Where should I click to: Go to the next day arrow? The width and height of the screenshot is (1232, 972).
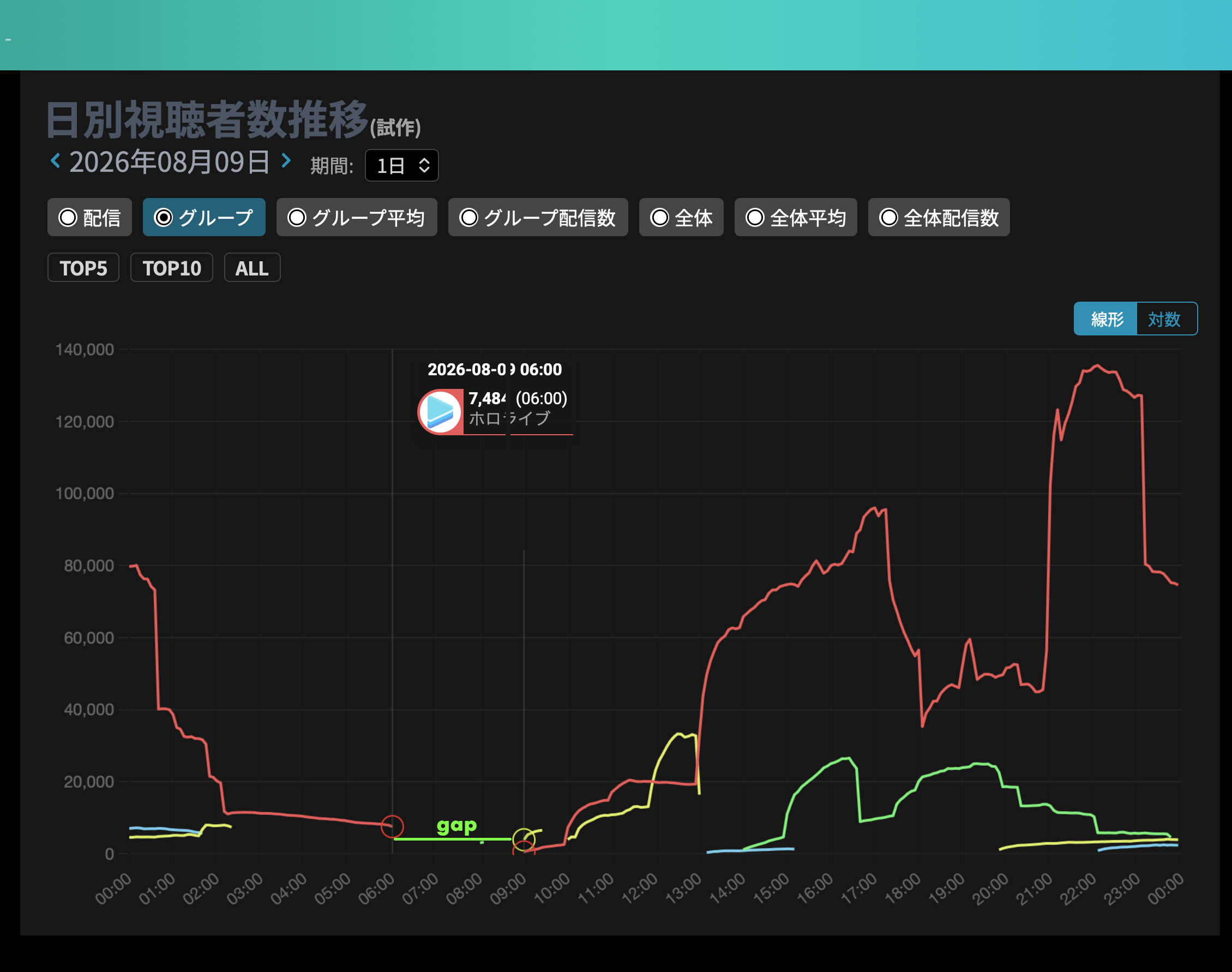(x=286, y=160)
